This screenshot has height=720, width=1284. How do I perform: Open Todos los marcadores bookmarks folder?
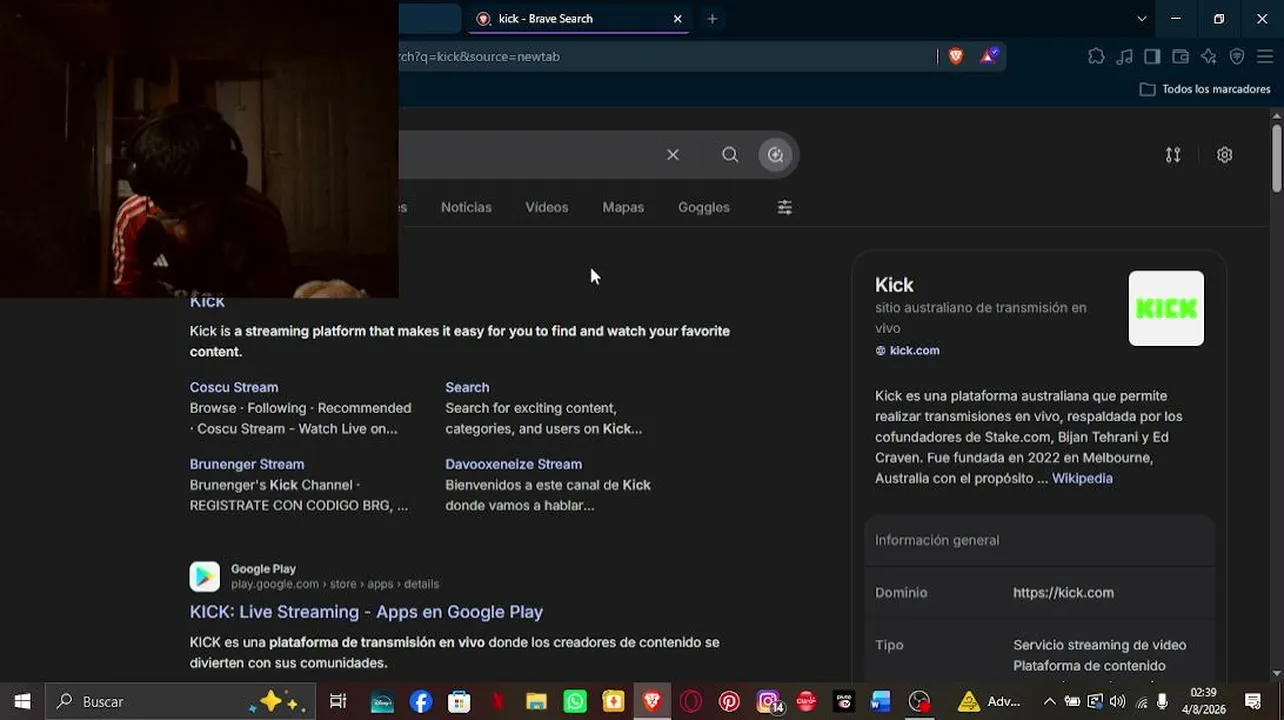click(1205, 90)
